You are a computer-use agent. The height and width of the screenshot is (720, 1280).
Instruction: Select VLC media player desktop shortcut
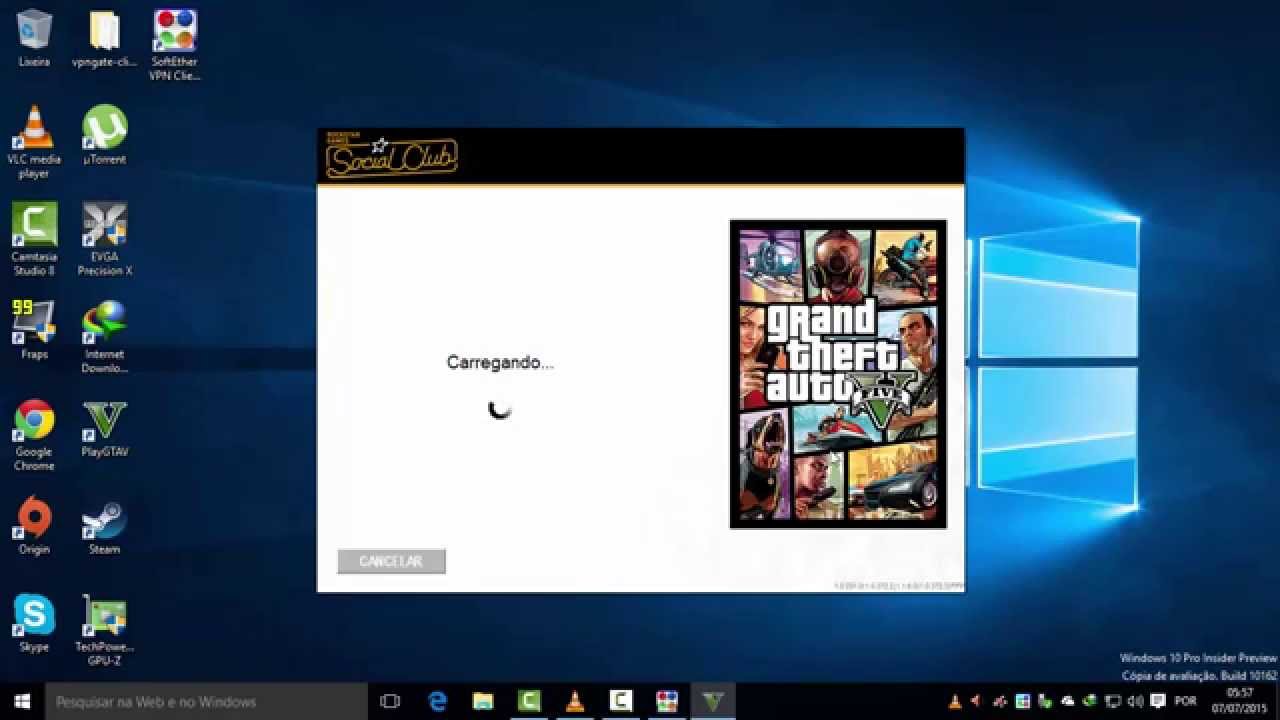(34, 142)
